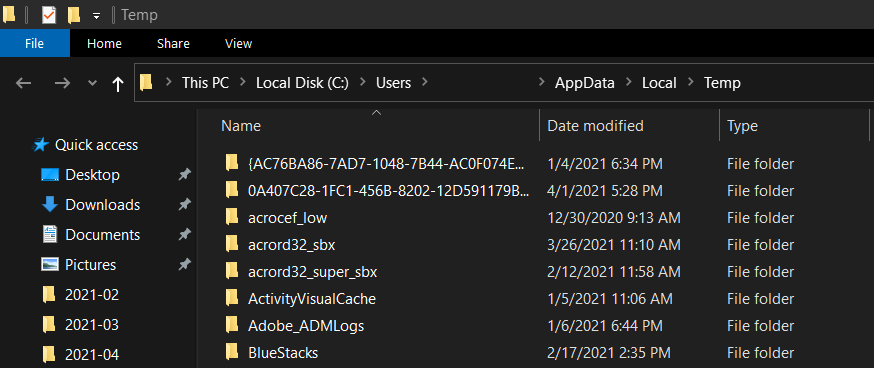Click folder icon of BlueStacks row
This screenshot has width=874, height=368.
coord(232,352)
